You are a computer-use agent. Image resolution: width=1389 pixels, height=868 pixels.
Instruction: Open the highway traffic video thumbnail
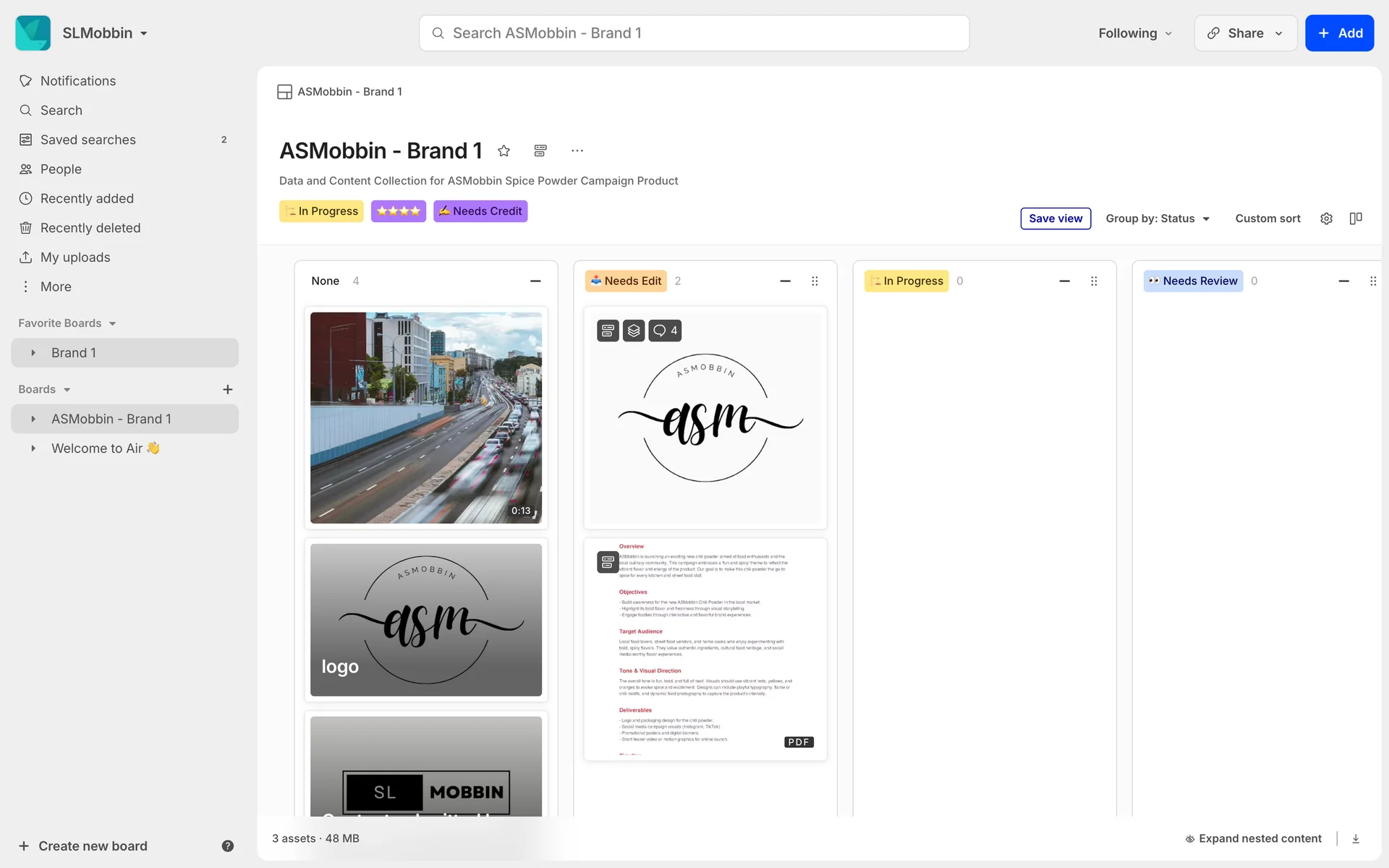pyautogui.click(x=426, y=417)
